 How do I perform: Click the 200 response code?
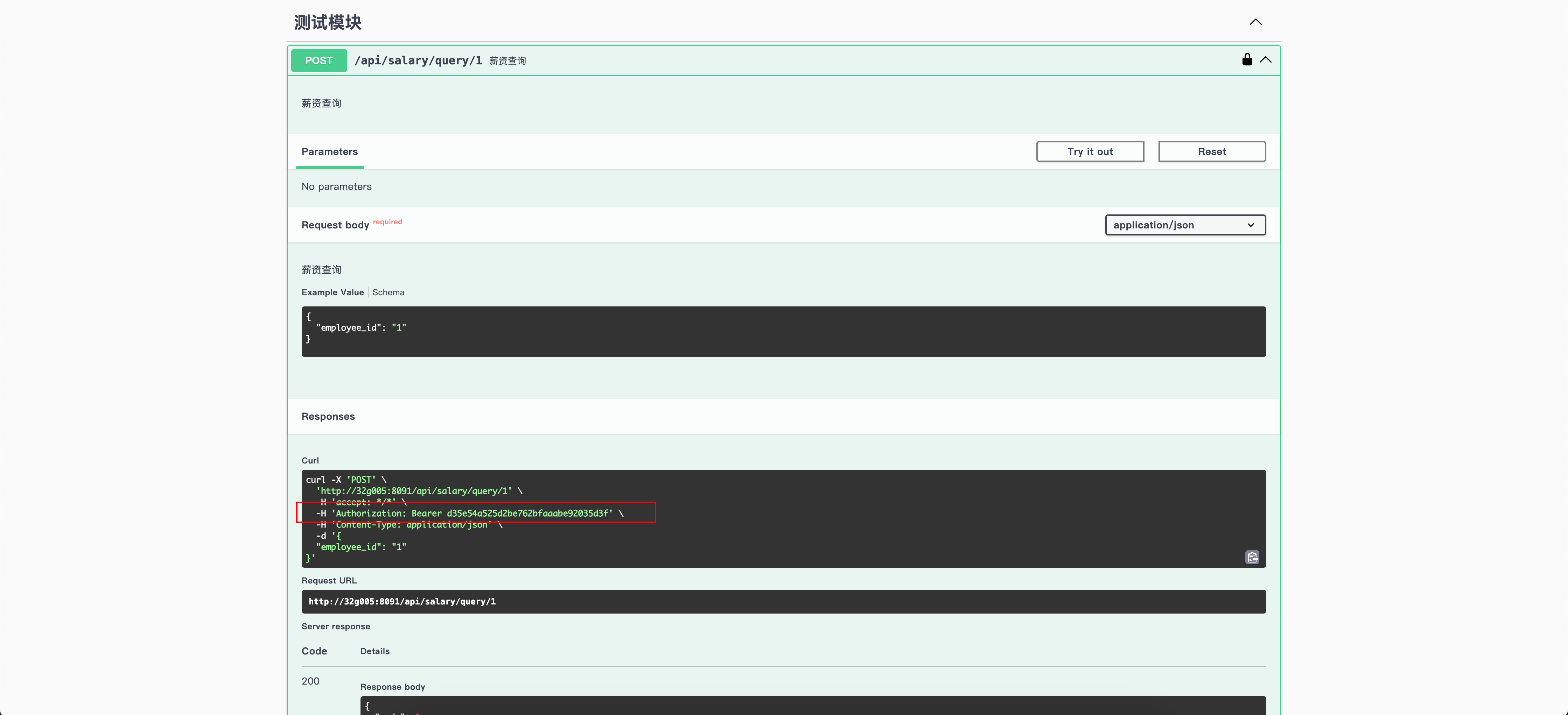pyautogui.click(x=310, y=681)
